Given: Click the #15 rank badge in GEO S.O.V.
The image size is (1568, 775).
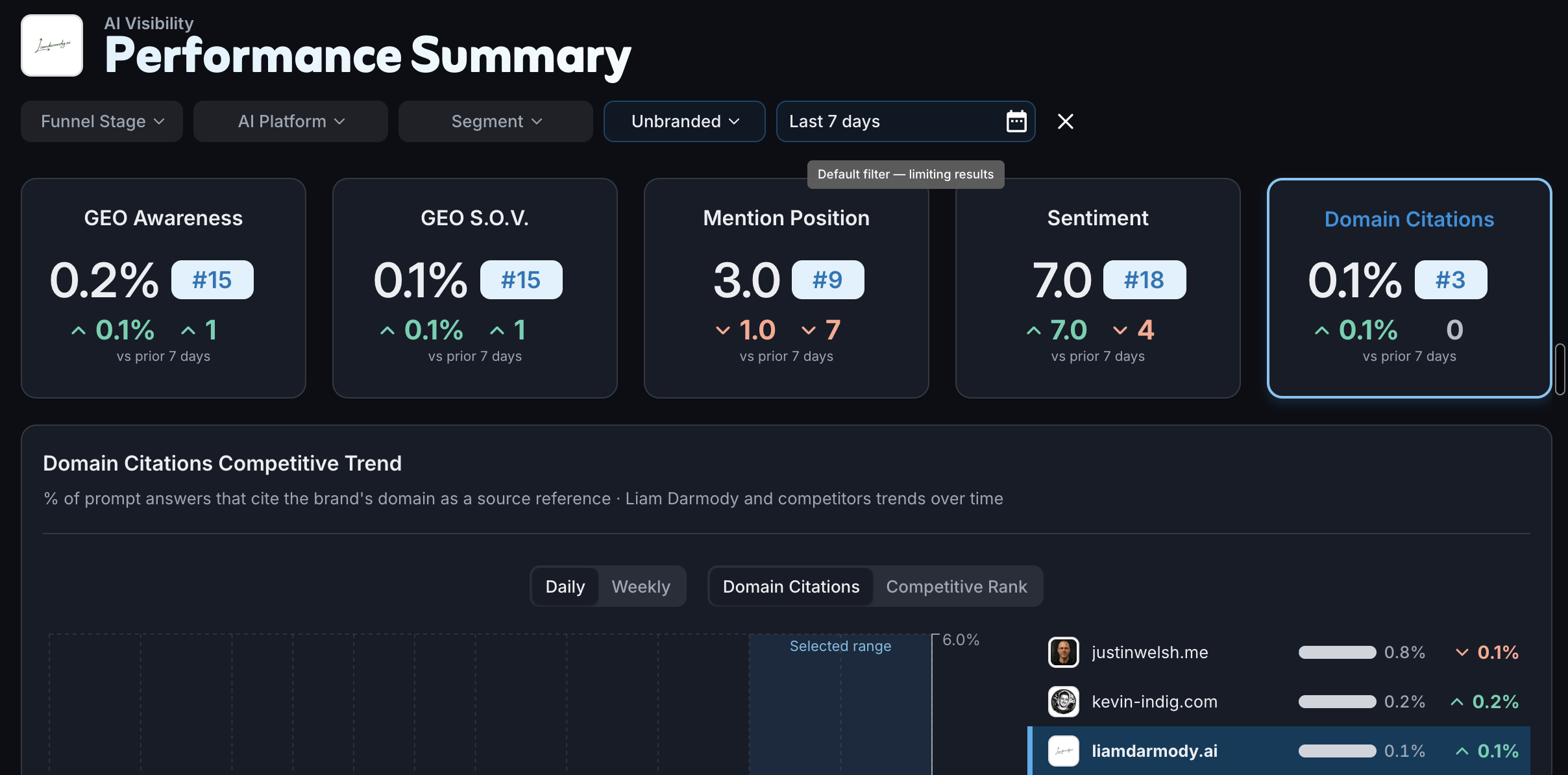Looking at the screenshot, I should (x=521, y=280).
